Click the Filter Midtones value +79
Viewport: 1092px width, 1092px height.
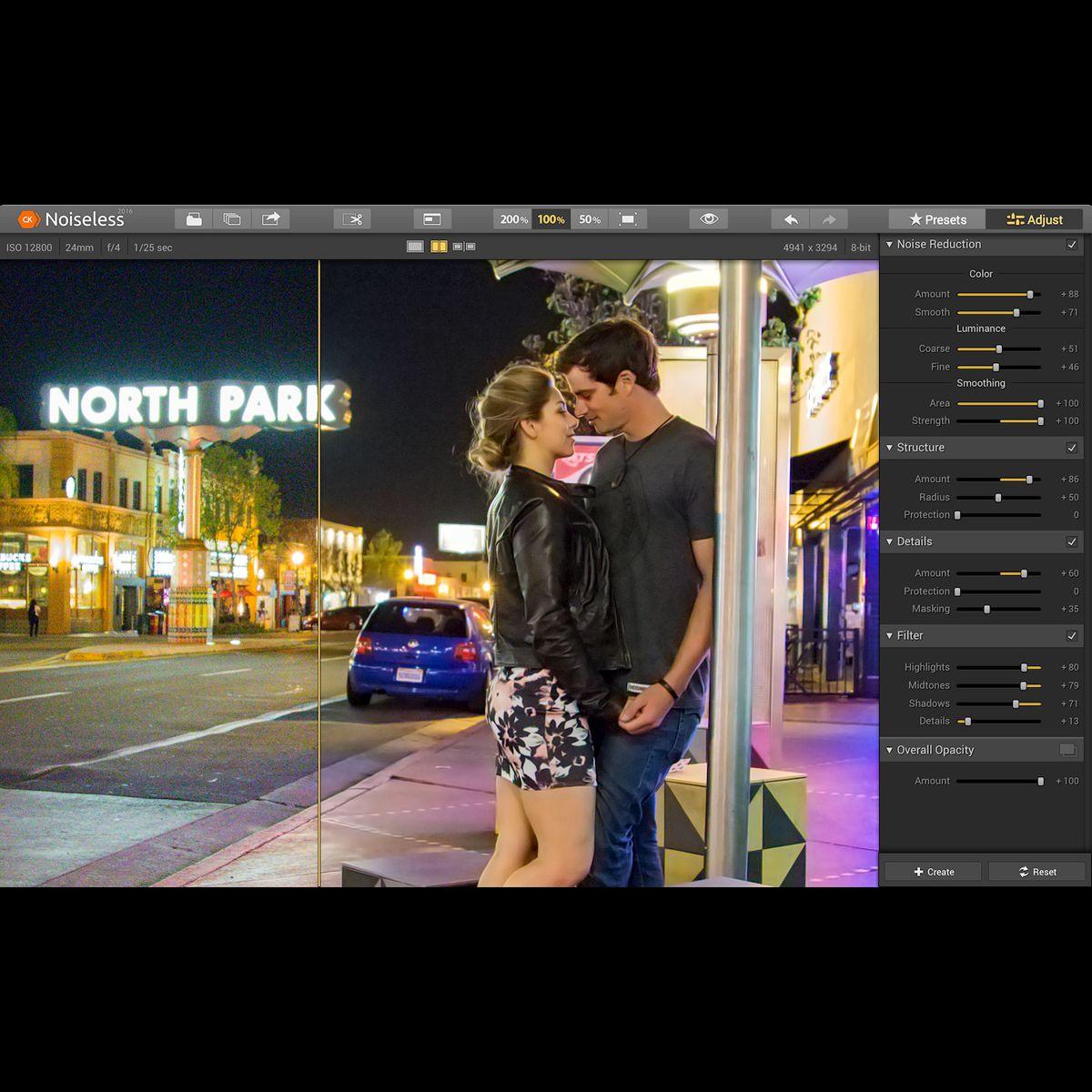tap(1069, 686)
